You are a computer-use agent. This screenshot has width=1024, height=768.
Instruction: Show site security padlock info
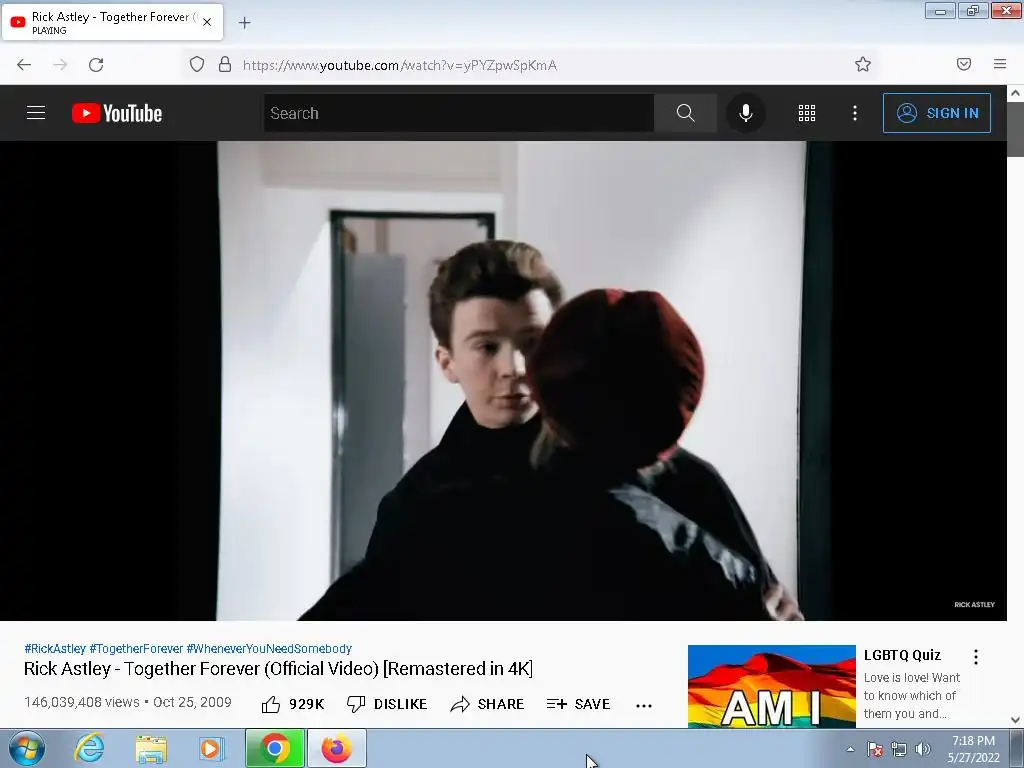(225, 65)
